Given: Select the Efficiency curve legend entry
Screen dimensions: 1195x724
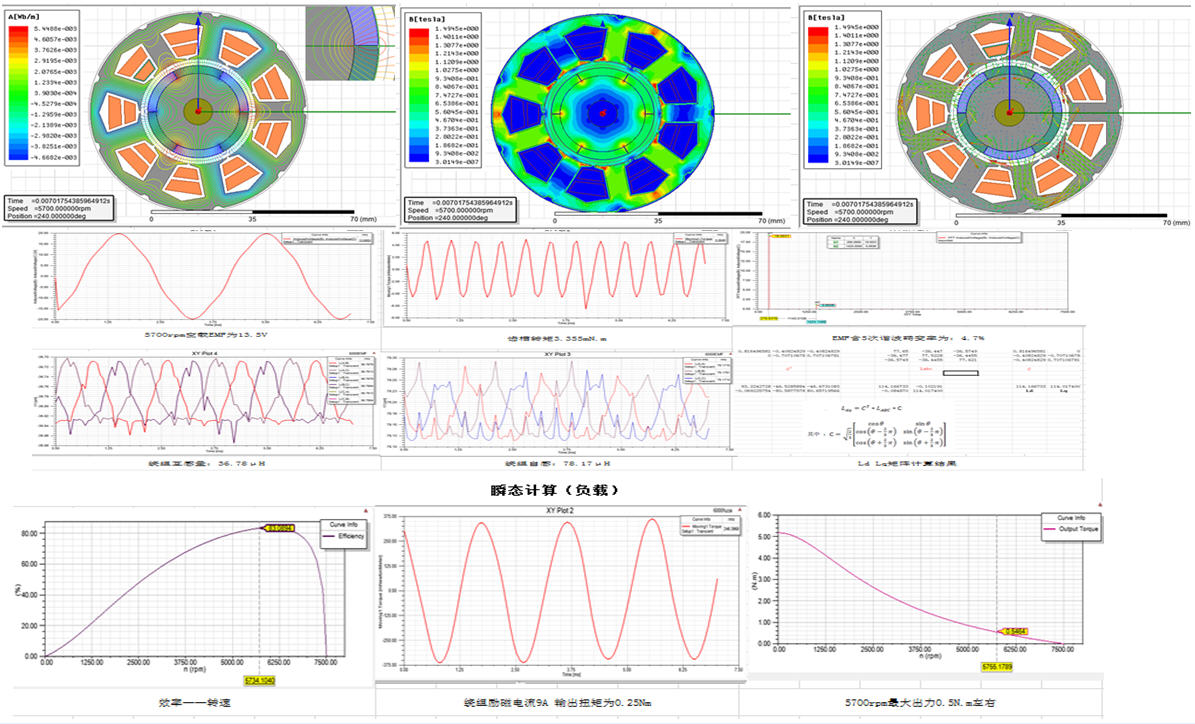Looking at the screenshot, I should [346, 538].
